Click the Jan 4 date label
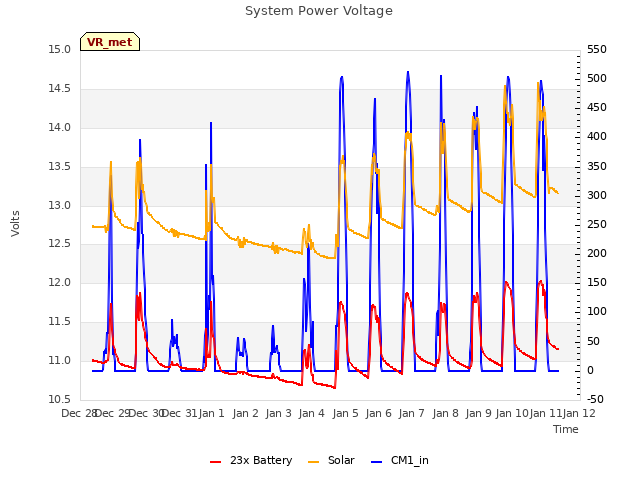The image size is (640, 480). 312,413
